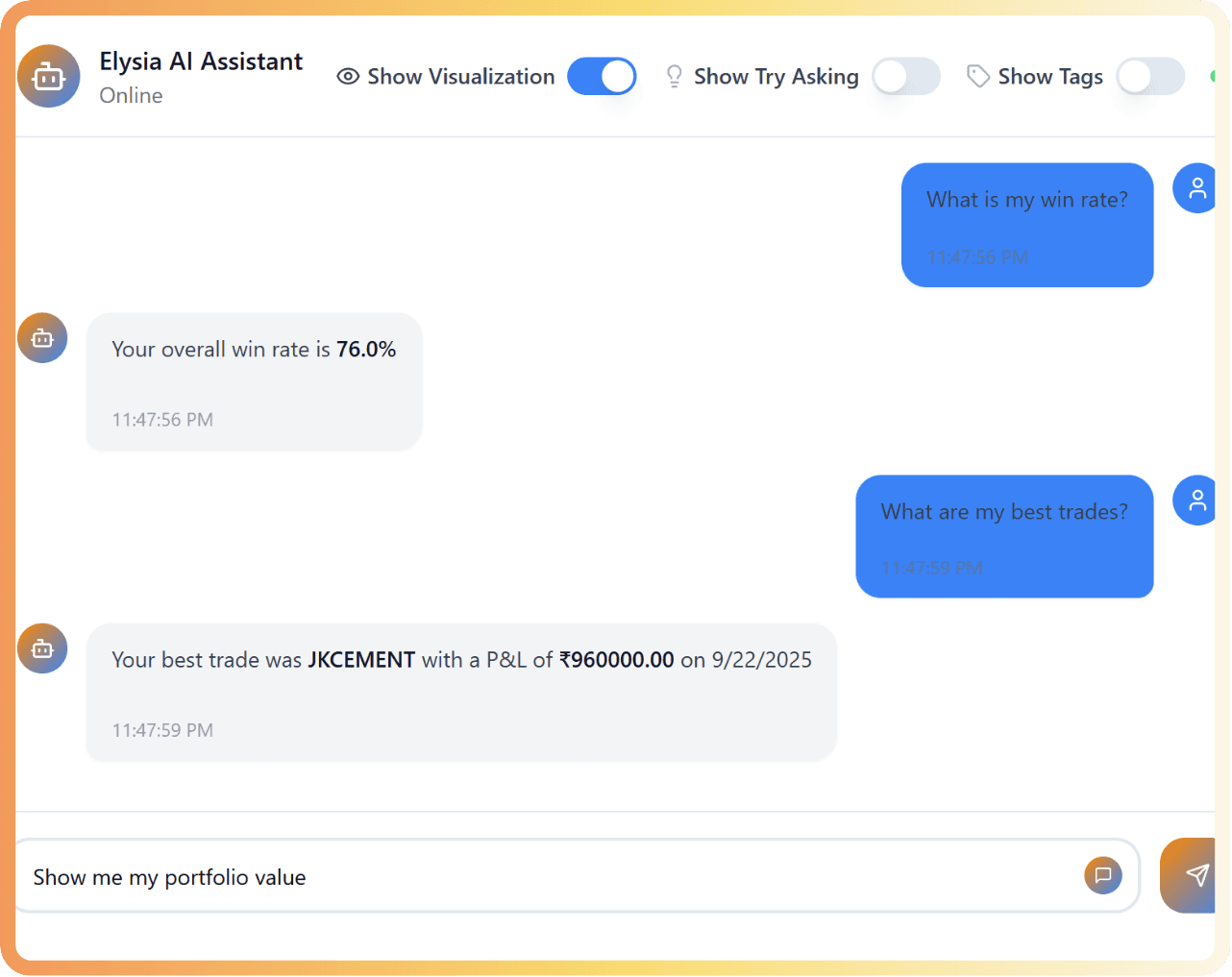Send the message with the paper plane button
Screen dimensions: 1232x977
[x=1192, y=875]
